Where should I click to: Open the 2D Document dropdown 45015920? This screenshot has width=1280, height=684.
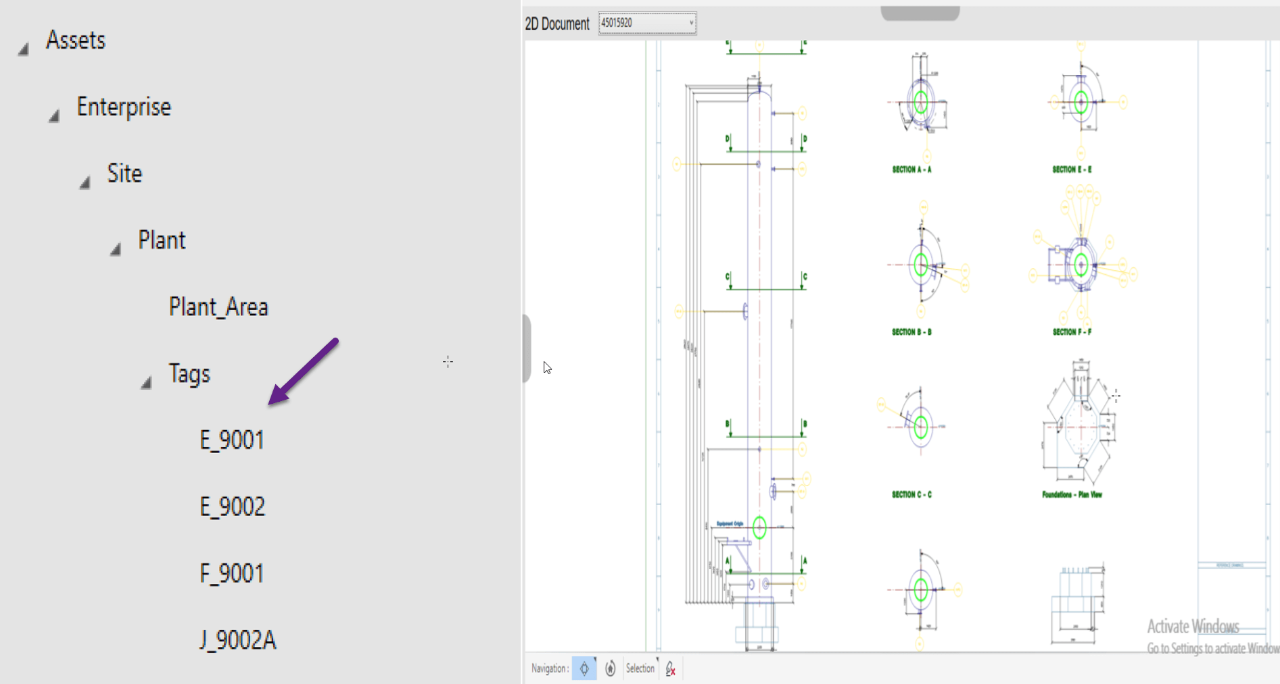(x=647, y=23)
